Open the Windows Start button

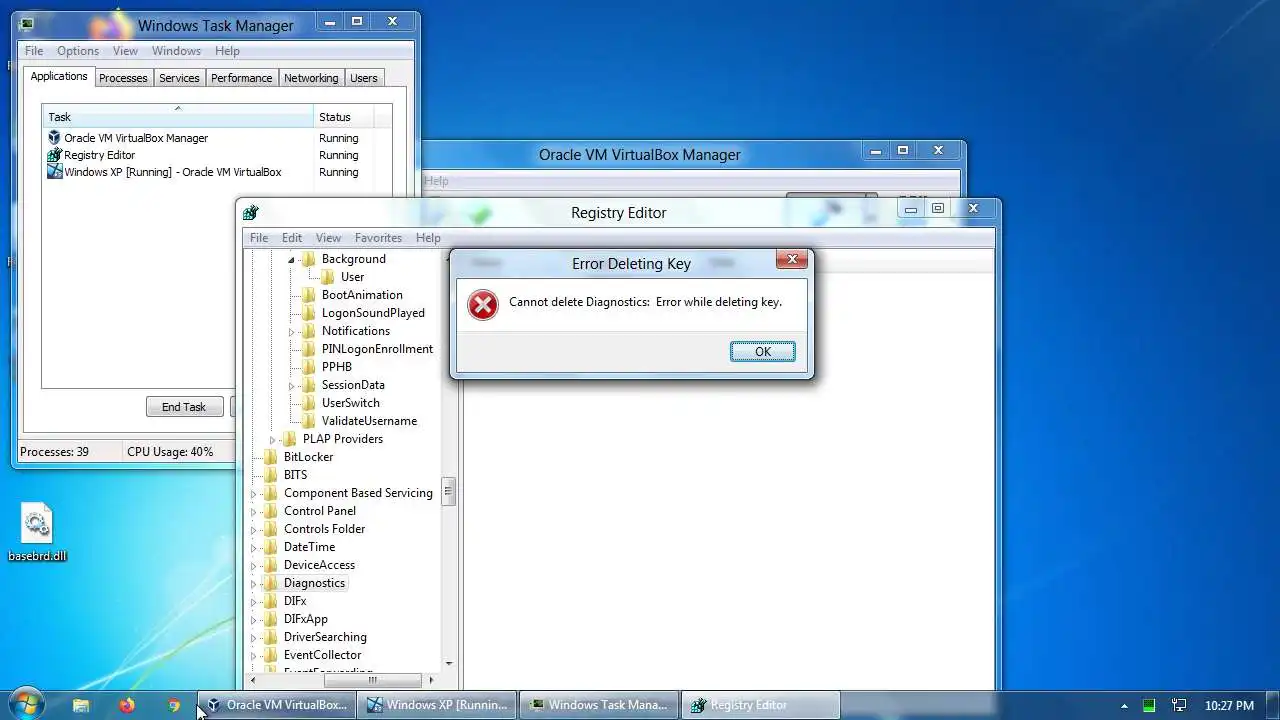[25, 704]
